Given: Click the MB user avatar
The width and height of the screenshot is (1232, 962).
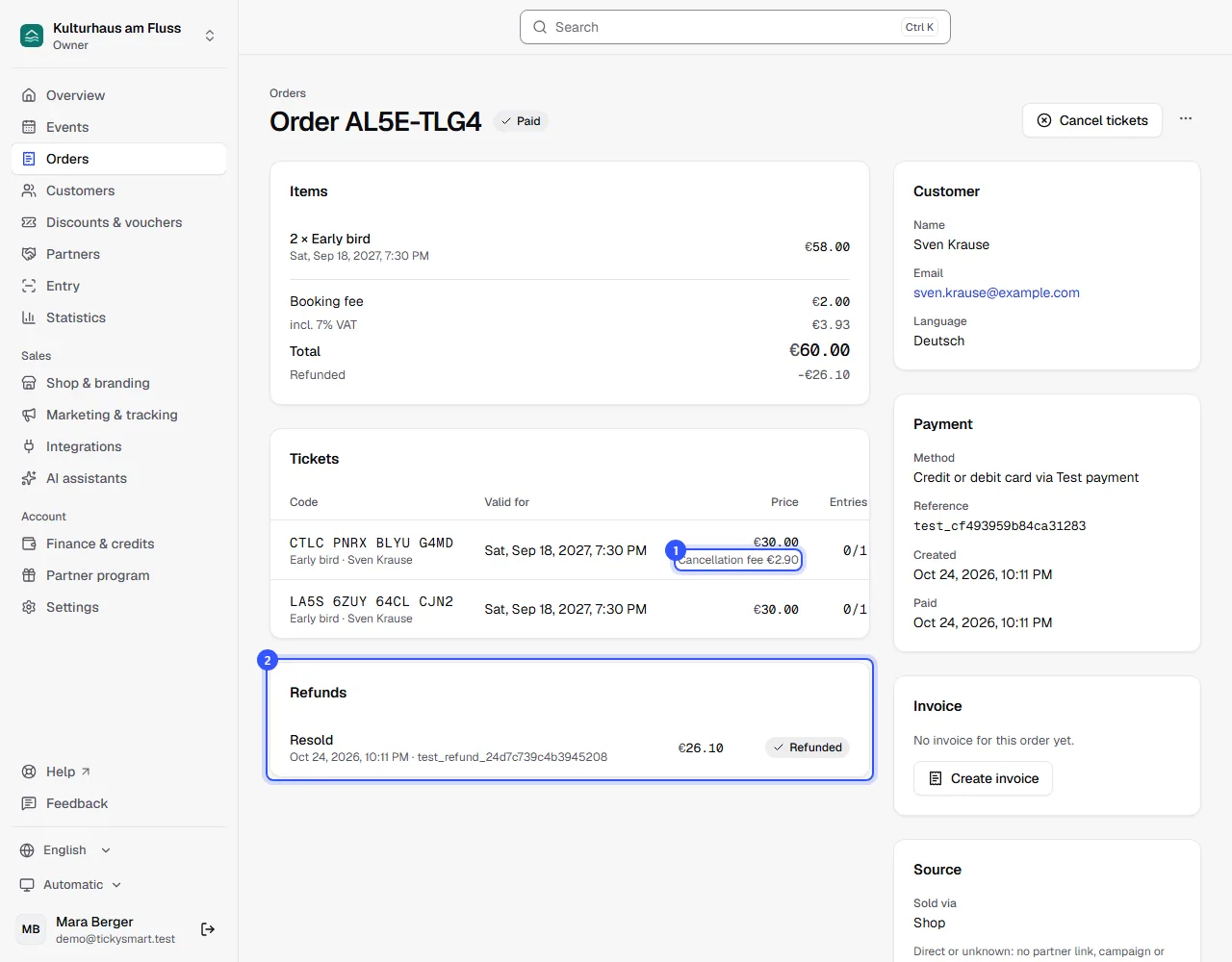Looking at the screenshot, I should pos(31,929).
